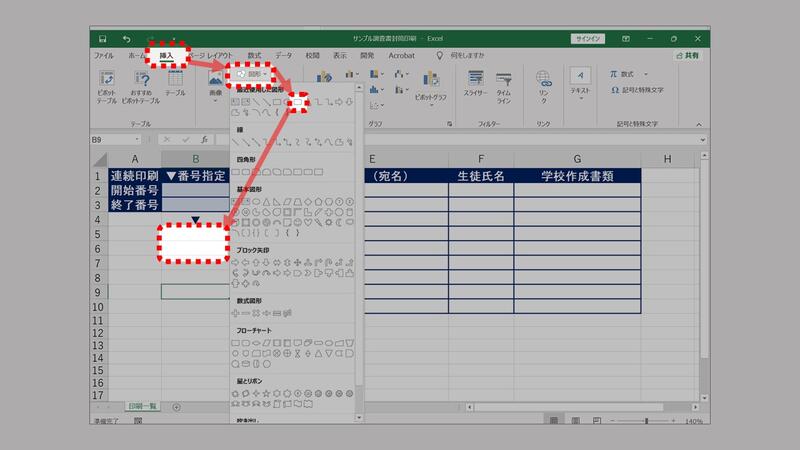Viewport: 800px width, 450px height.
Task: Select the text box shape in recently used shapes
Action: click(x=235, y=102)
